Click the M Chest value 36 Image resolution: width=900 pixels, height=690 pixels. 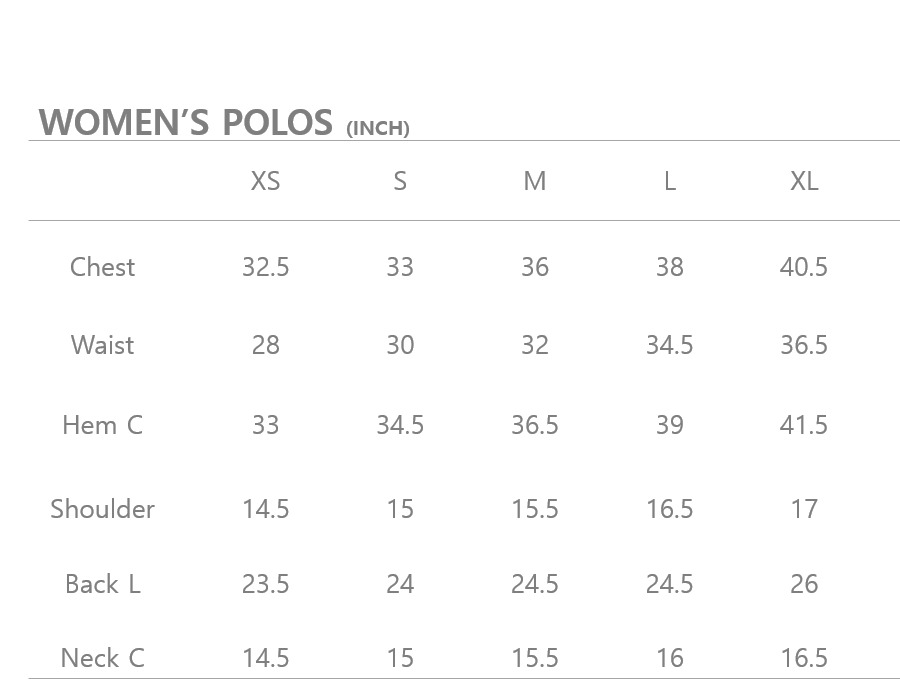point(535,267)
